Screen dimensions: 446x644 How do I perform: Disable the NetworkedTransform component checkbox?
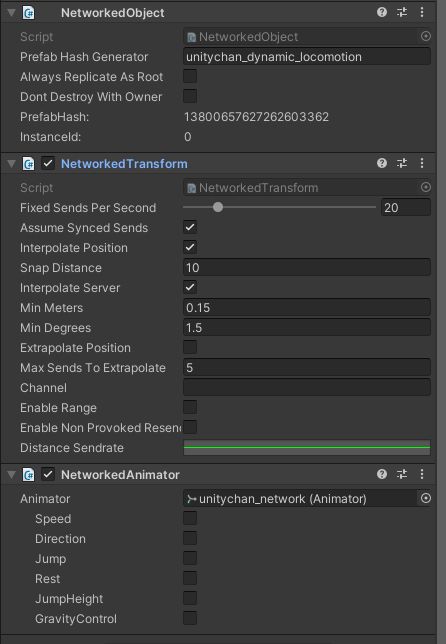48,163
